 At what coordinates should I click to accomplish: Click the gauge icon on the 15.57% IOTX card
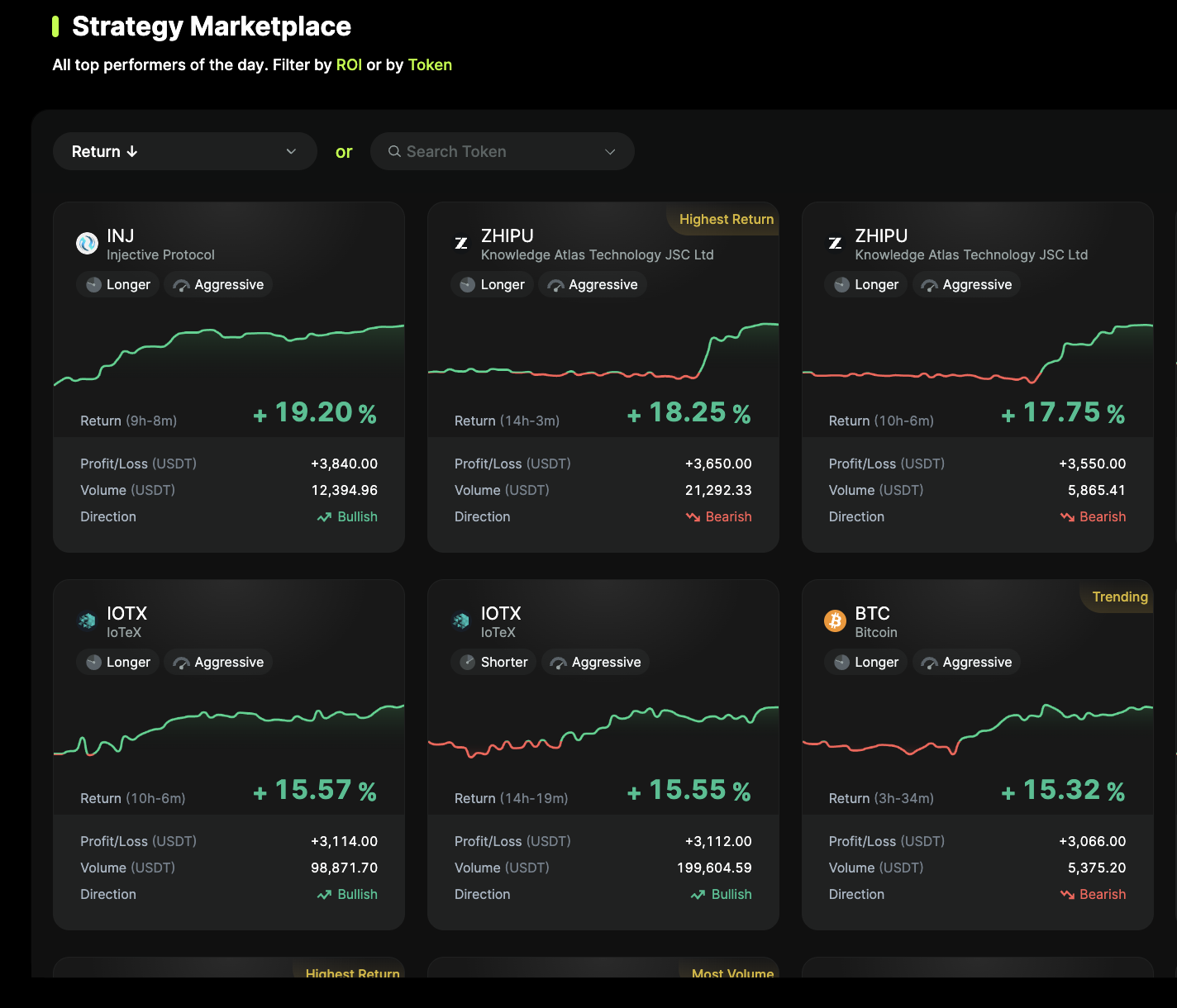coord(182,663)
